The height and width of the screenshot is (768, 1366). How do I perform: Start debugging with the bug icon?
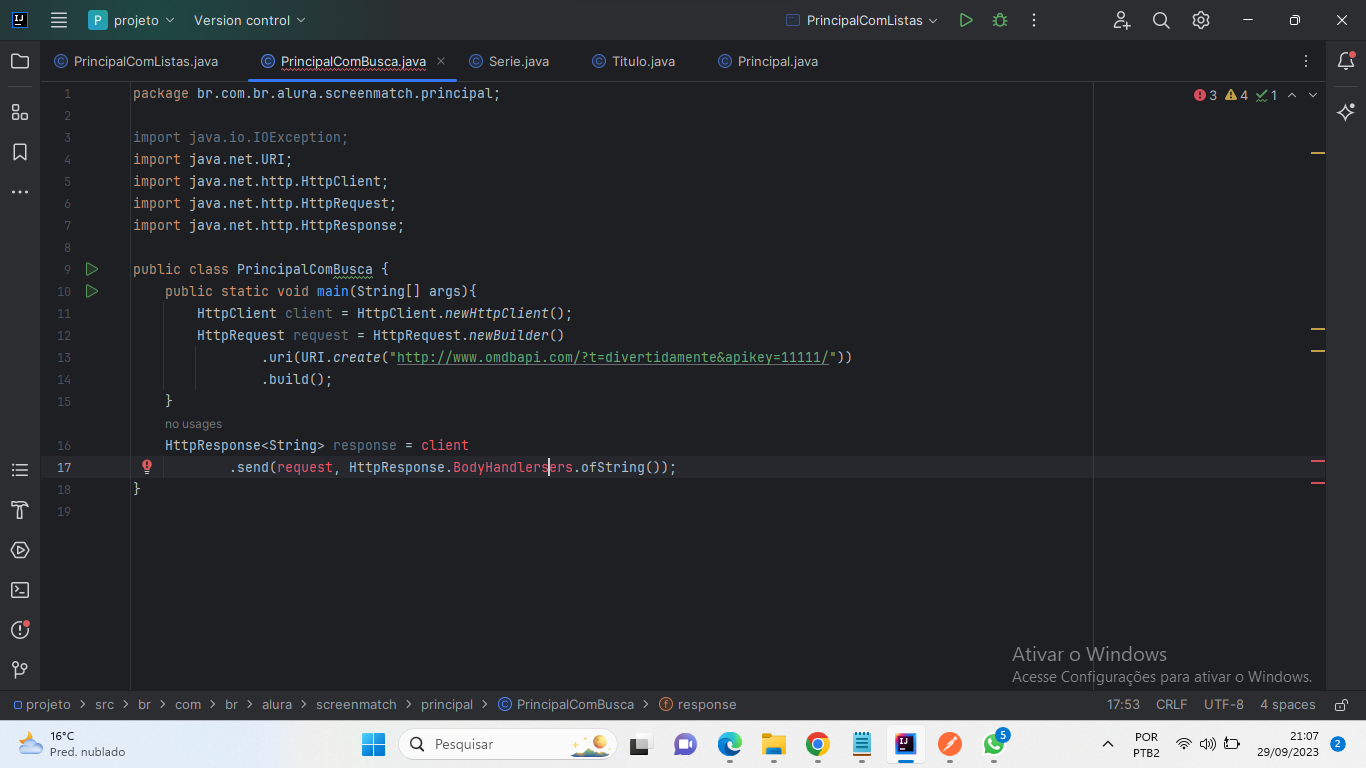(999, 20)
